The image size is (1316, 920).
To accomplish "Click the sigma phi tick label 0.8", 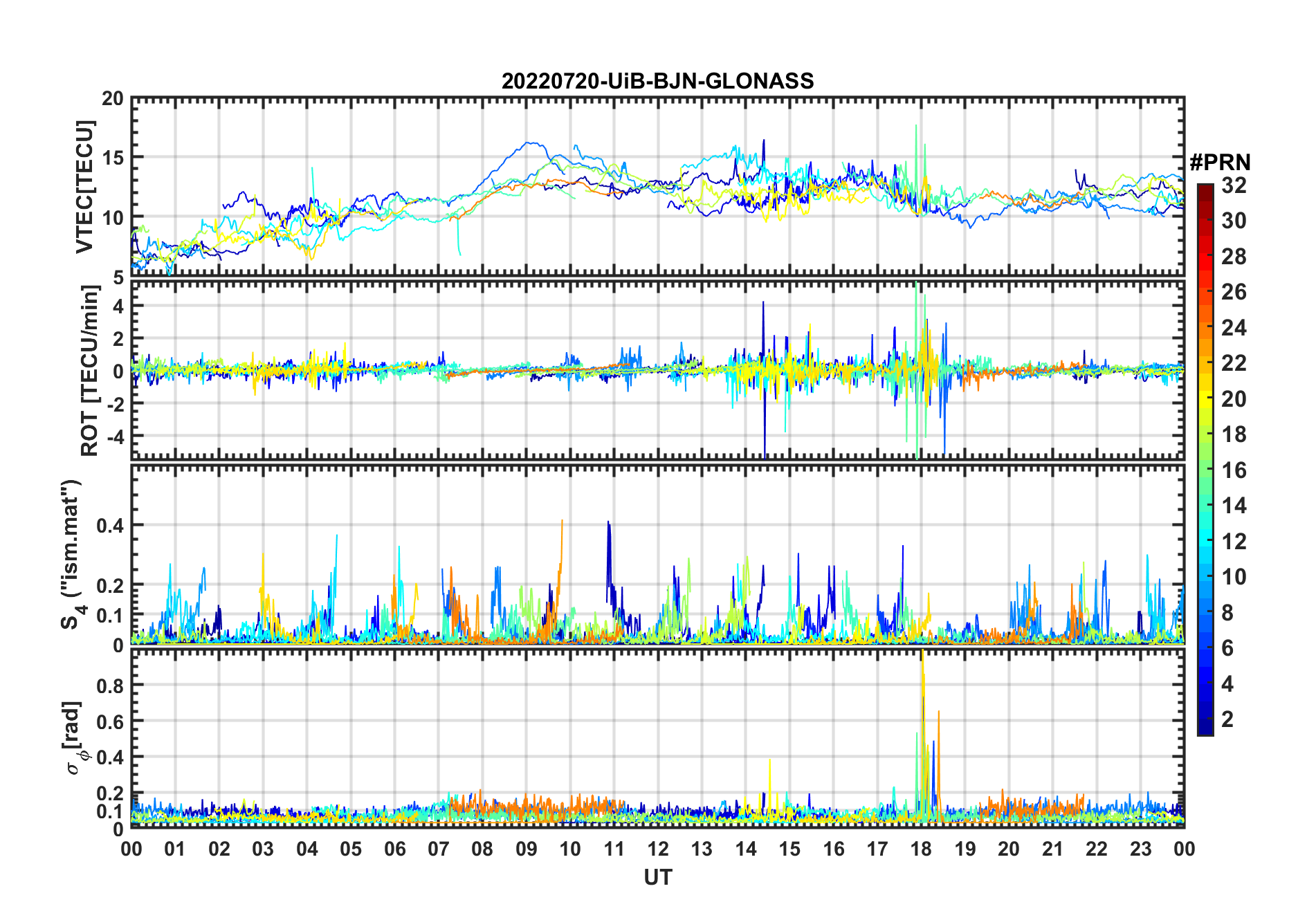I will click(x=110, y=686).
